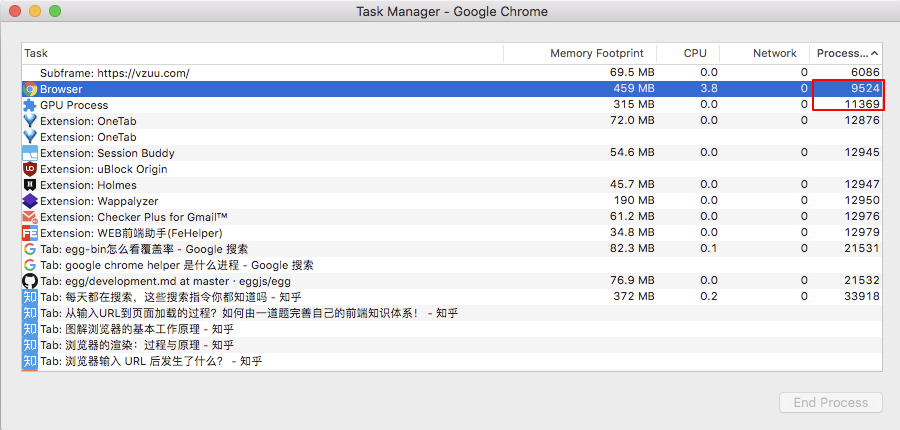This screenshot has width=900, height=430.
Task: Select Tab: 图解浏览器的基本工作原理 row
Action: (452, 329)
